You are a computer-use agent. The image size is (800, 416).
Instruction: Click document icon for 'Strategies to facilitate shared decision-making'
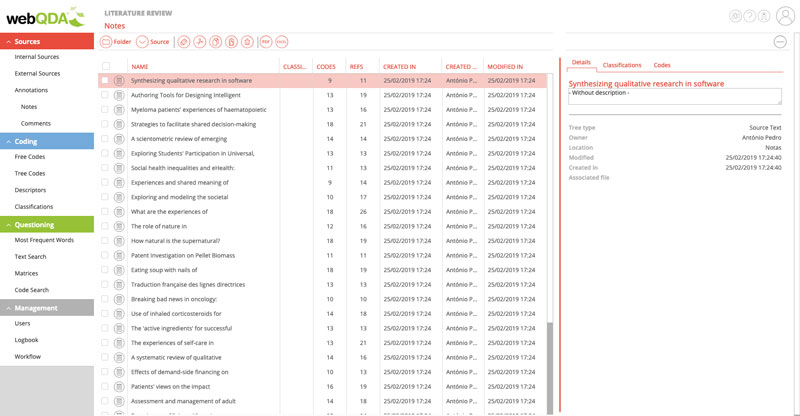[x=119, y=125]
